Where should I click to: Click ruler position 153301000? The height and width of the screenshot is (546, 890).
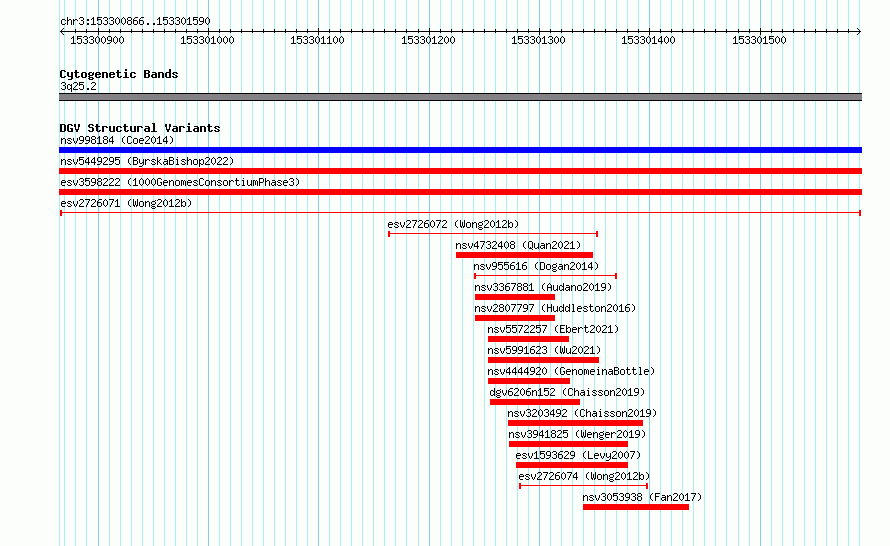[x=207, y=40]
